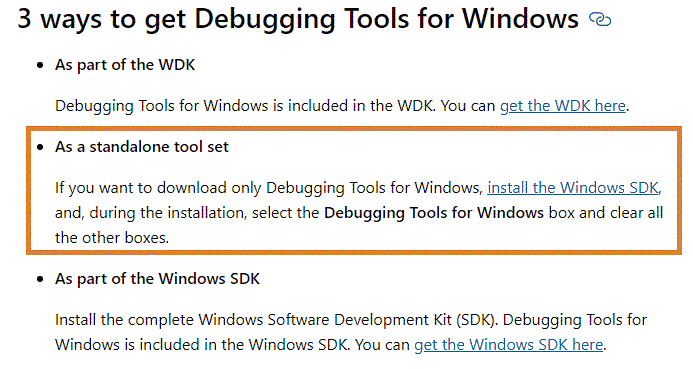693x369 pixels.
Task: Click the sentence 'Debugging Tools for Windows is included in the WDK'
Action: click(244, 106)
